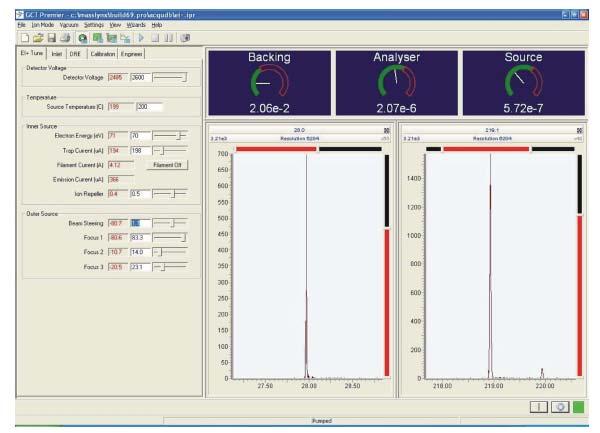Open the Settings menu

click(94, 25)
